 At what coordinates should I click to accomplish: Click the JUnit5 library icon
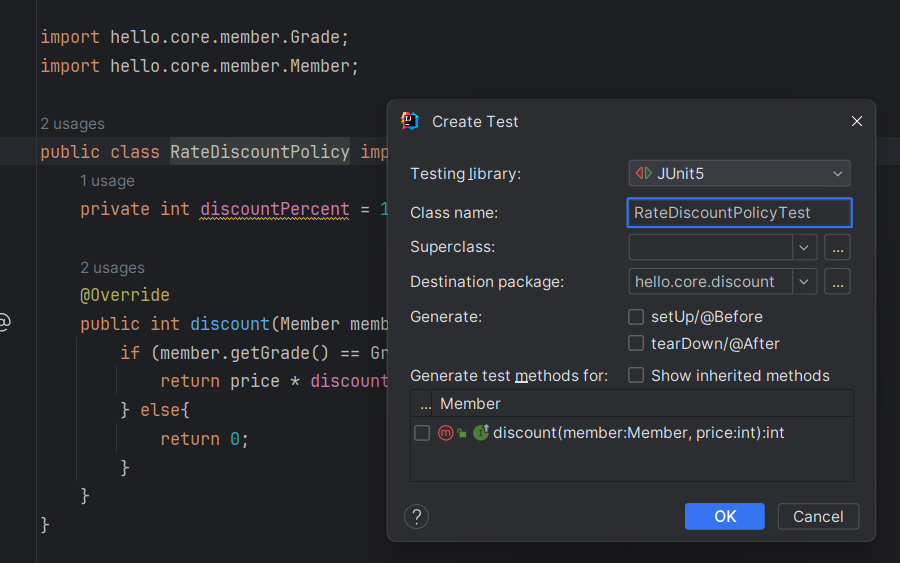click(x=643, y=174)
